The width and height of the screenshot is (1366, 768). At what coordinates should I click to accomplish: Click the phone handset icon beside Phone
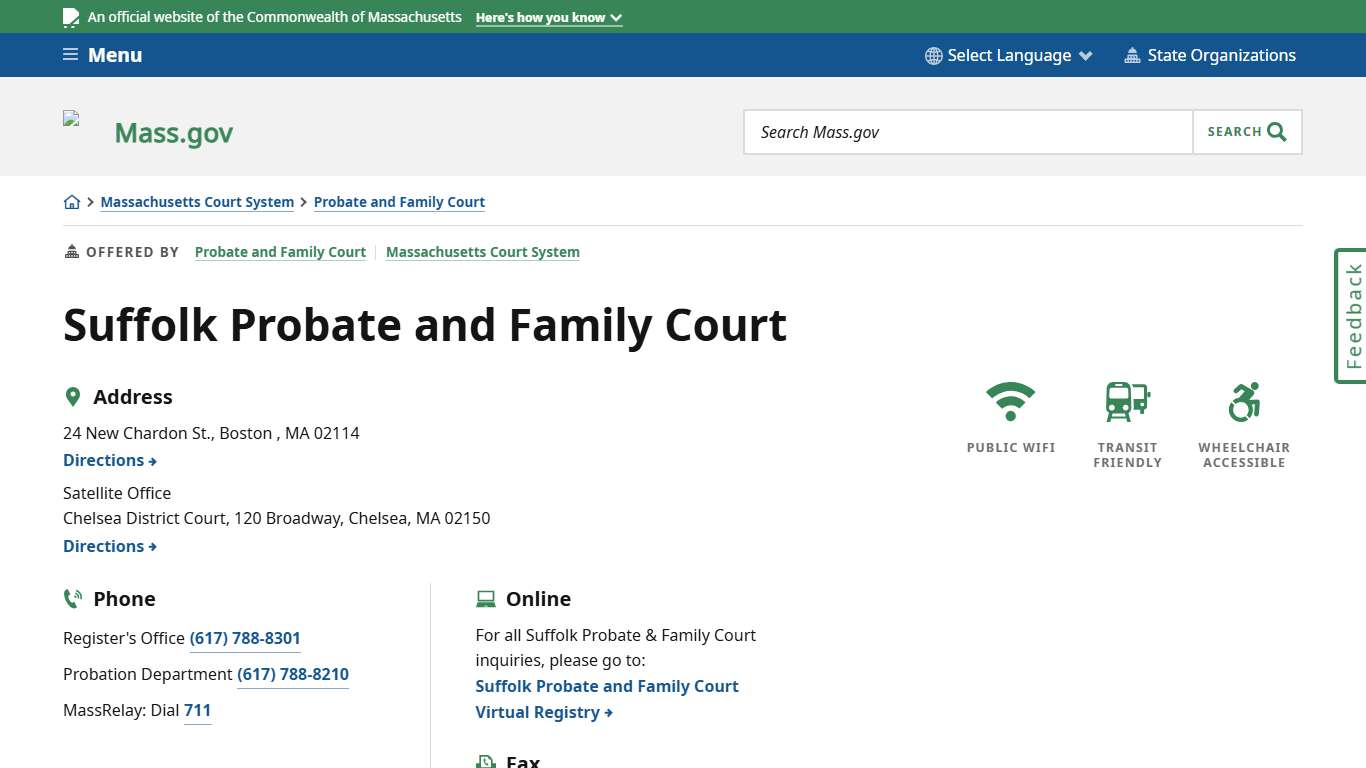[73, 598]
